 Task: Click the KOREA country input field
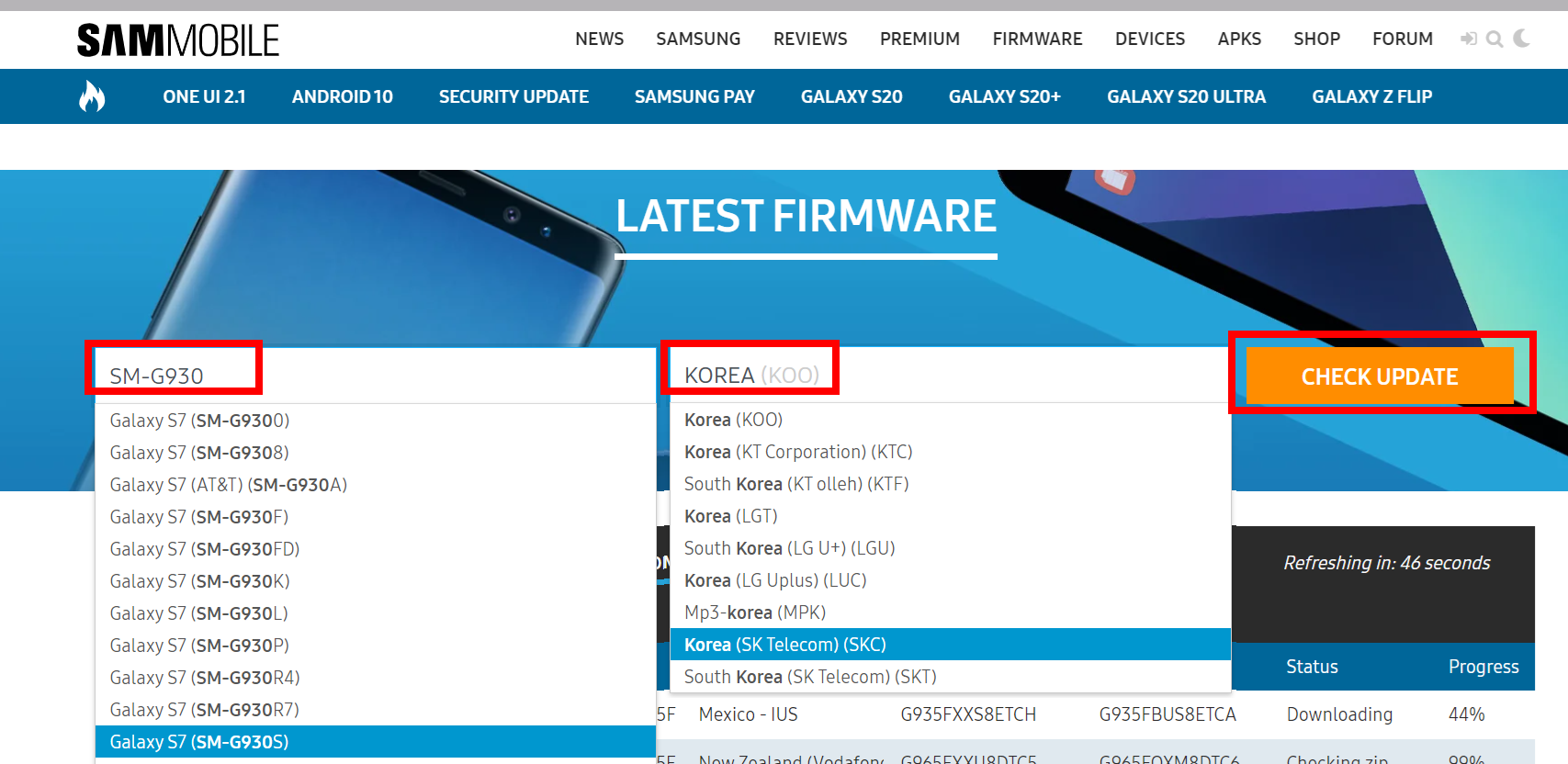click(951, 375)
